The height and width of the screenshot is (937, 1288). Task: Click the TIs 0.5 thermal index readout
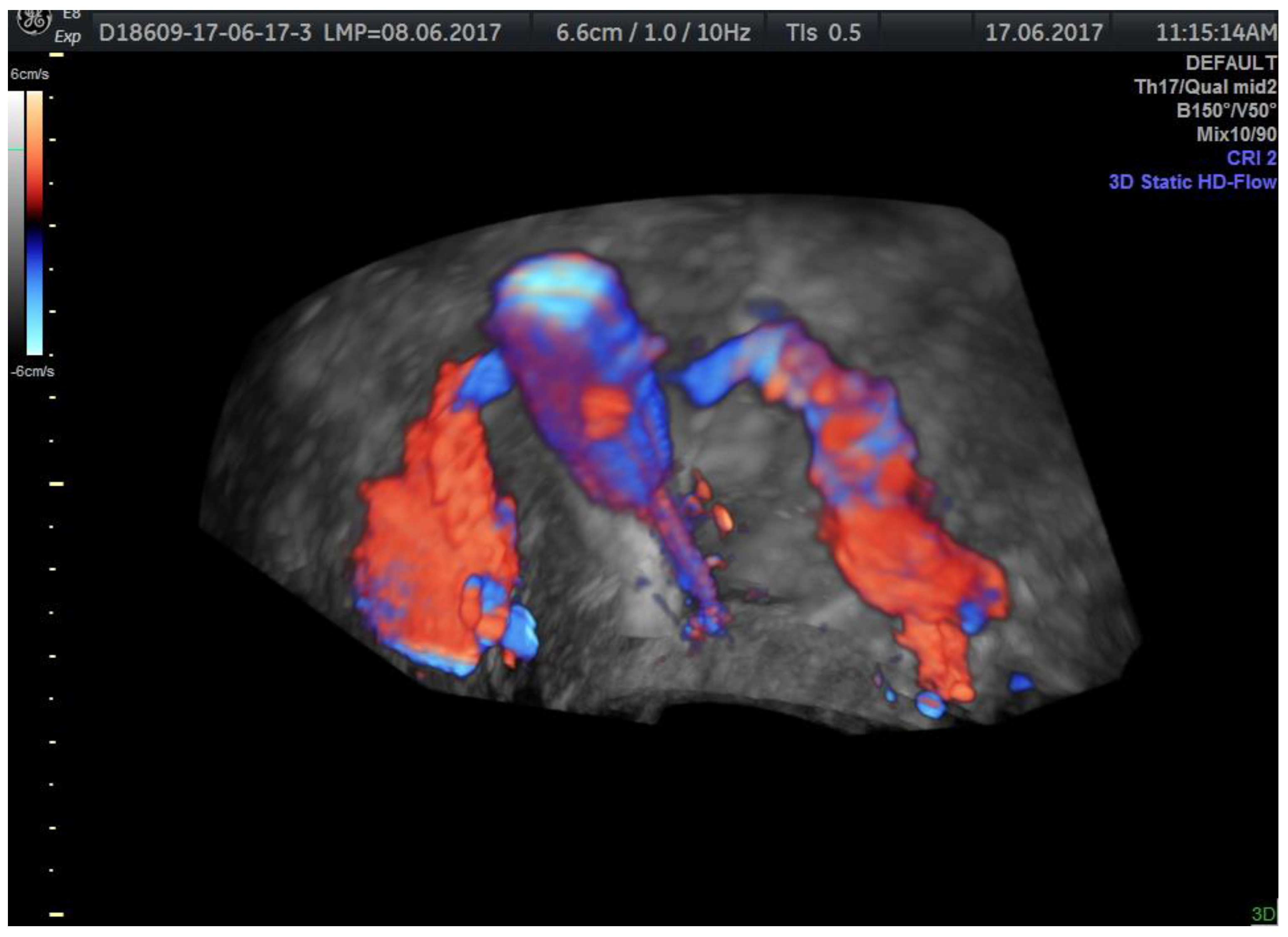(823, 33)
